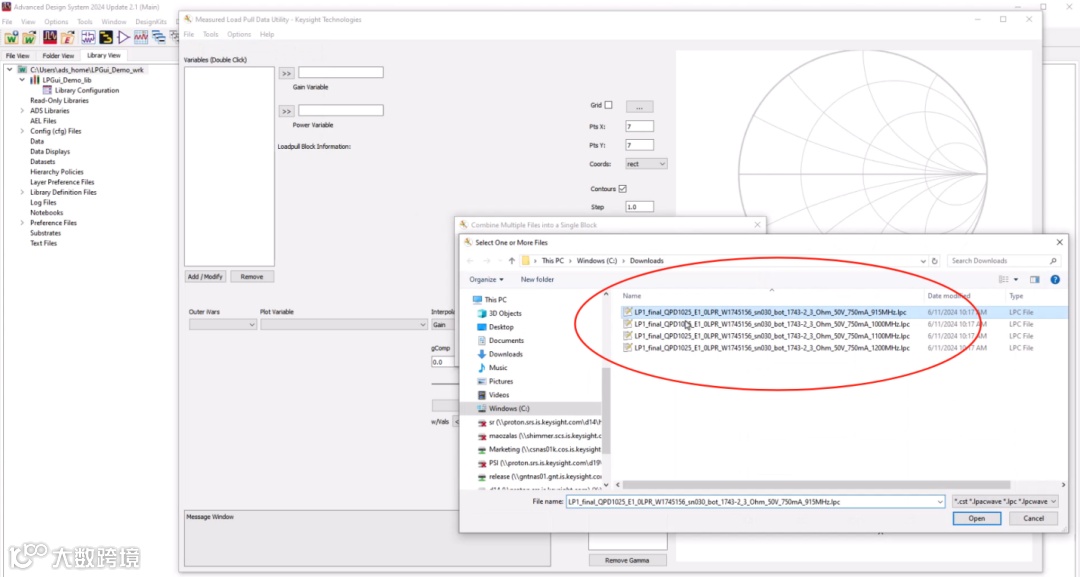The width and height of the screenshot is (1080, 577).
Task: Click the >> button beside Gain Variable
Action: point(286,73)
